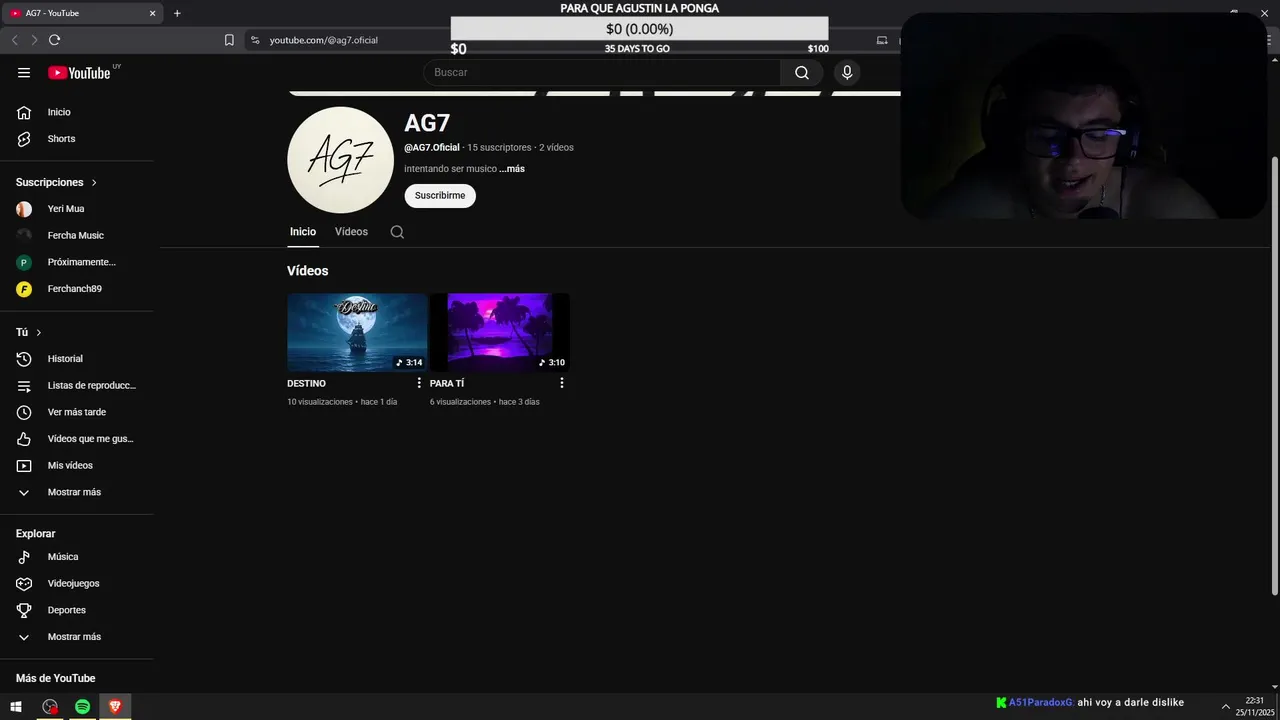Bookmark this page in address bar
Viewport: 1280px width, 720px height.
tap(229, 40)
